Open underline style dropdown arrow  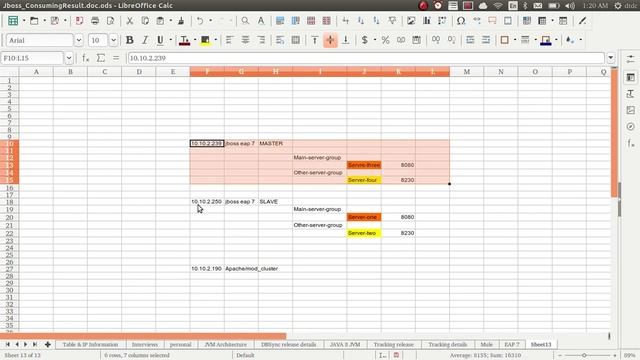point(170,40)
